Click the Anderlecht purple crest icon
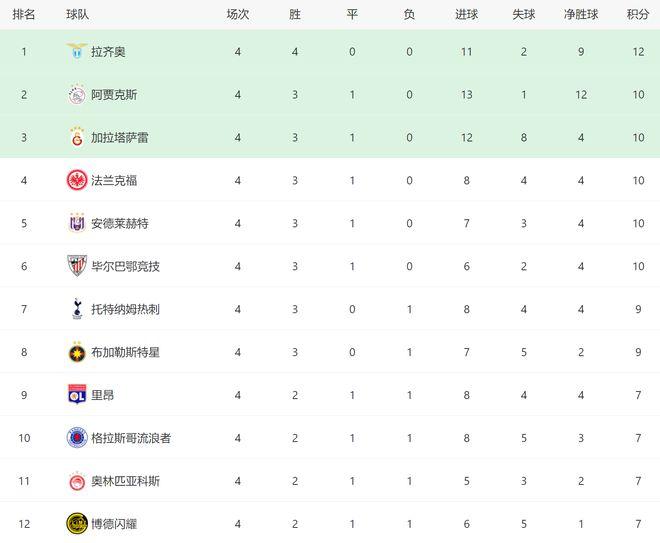This screenshot has width=660, height=543. coord(77,223)
